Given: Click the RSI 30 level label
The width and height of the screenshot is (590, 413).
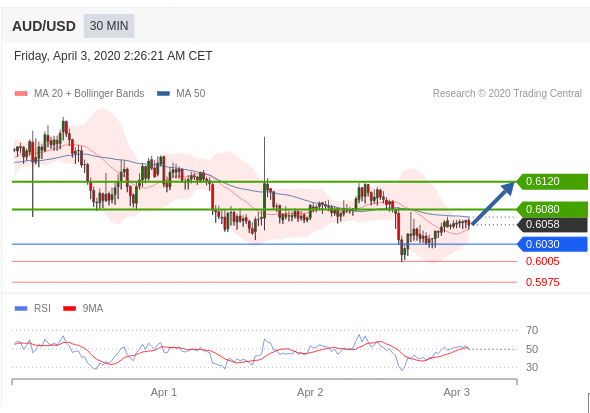Looking at the screenshot, I should coord(532,367).
